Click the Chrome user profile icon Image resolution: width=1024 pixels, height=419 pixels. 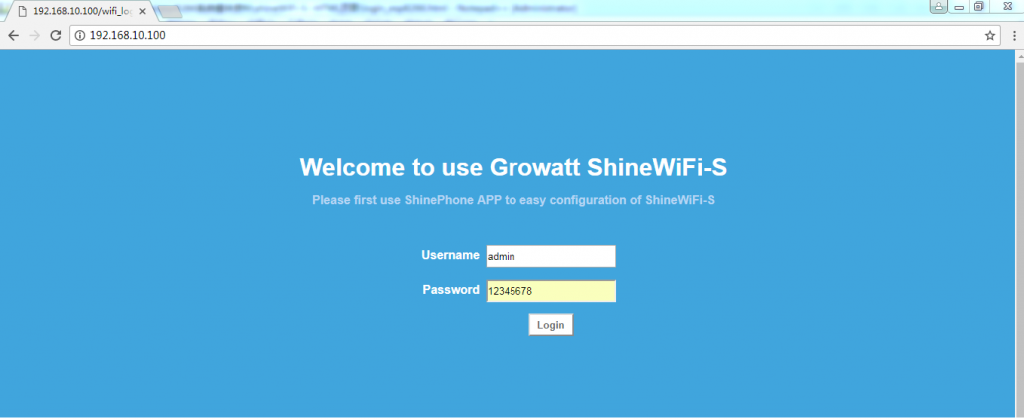pyautogui.click(x=938, y=7)
